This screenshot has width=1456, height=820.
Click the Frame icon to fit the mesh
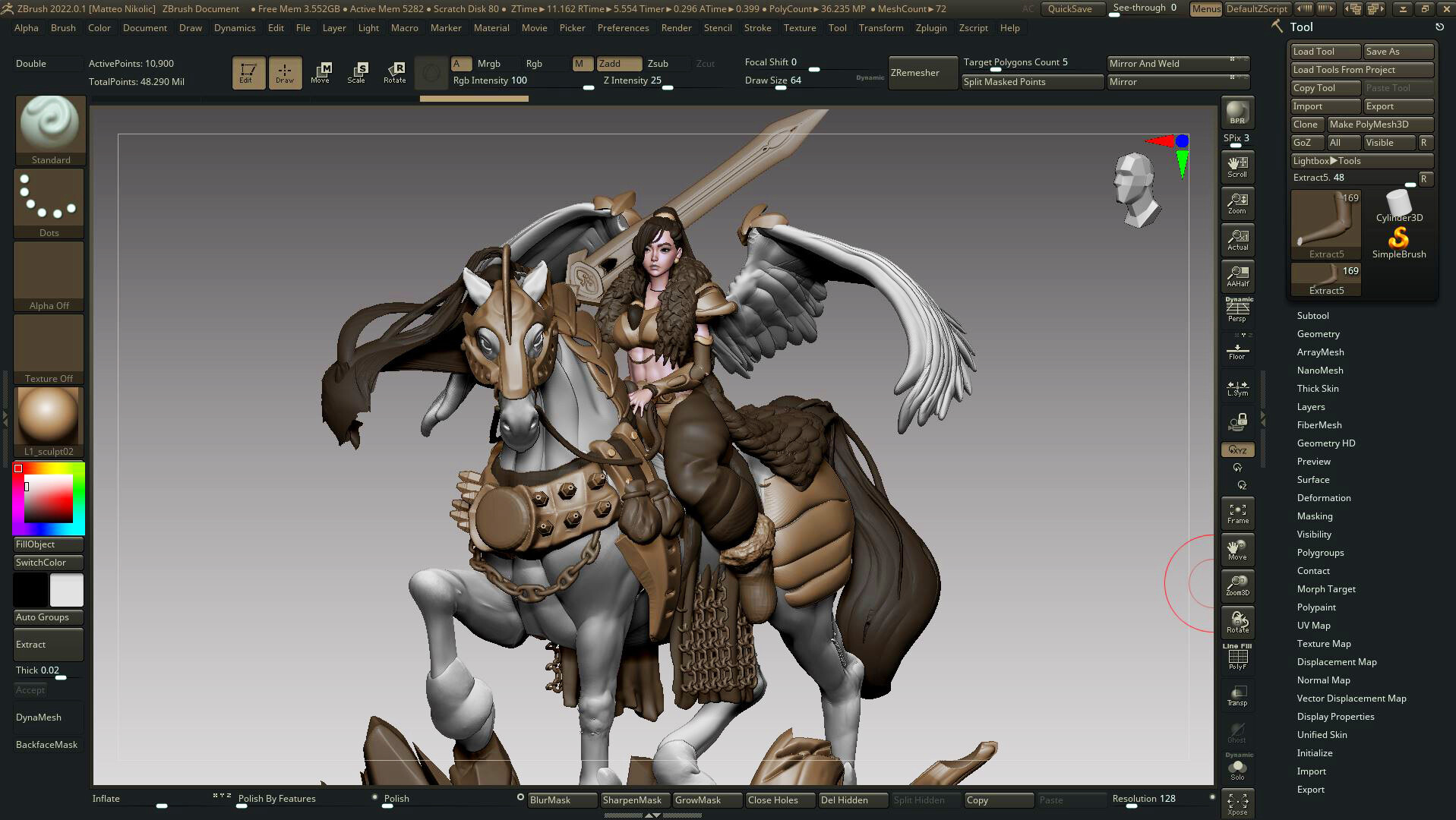pyautogui.click(x=1237, y=513)
